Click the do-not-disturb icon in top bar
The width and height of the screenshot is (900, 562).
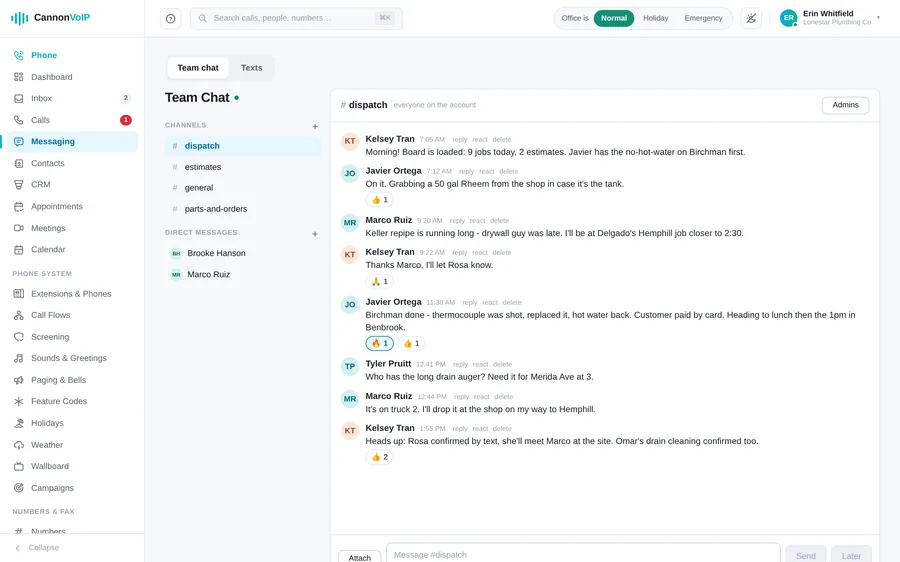point(751,18)
